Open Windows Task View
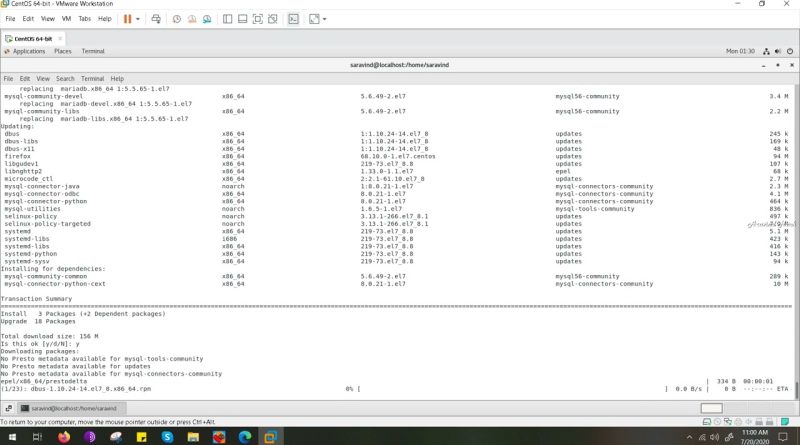 (37, 437)
